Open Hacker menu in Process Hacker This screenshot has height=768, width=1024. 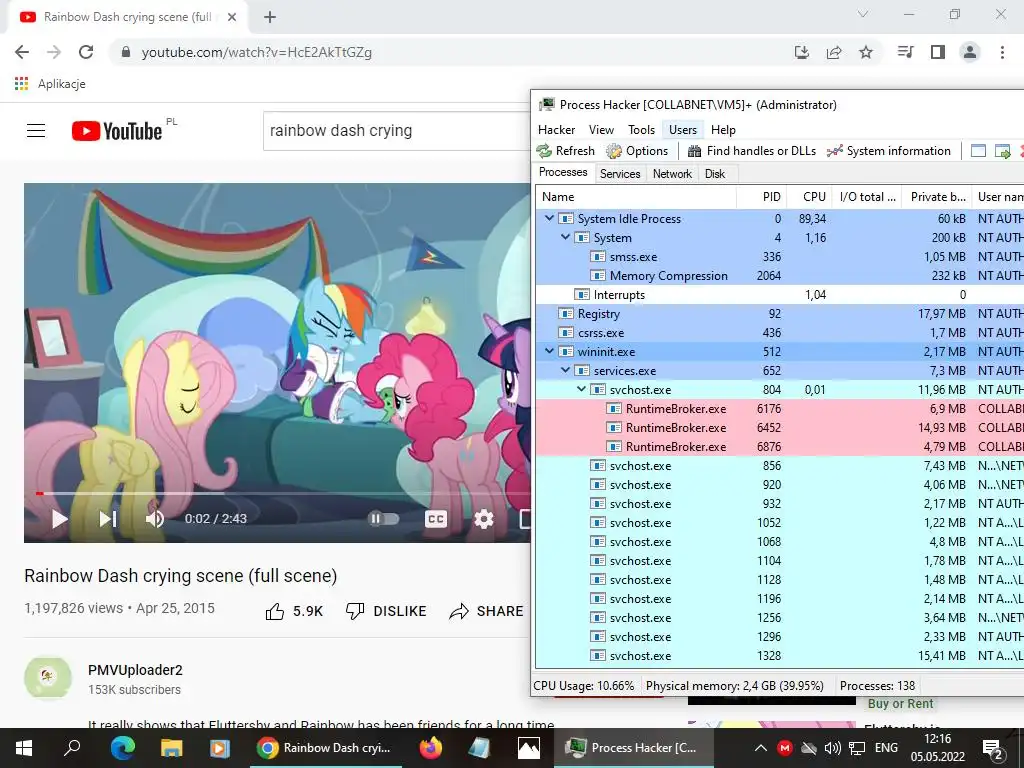[x=556, y=129]
